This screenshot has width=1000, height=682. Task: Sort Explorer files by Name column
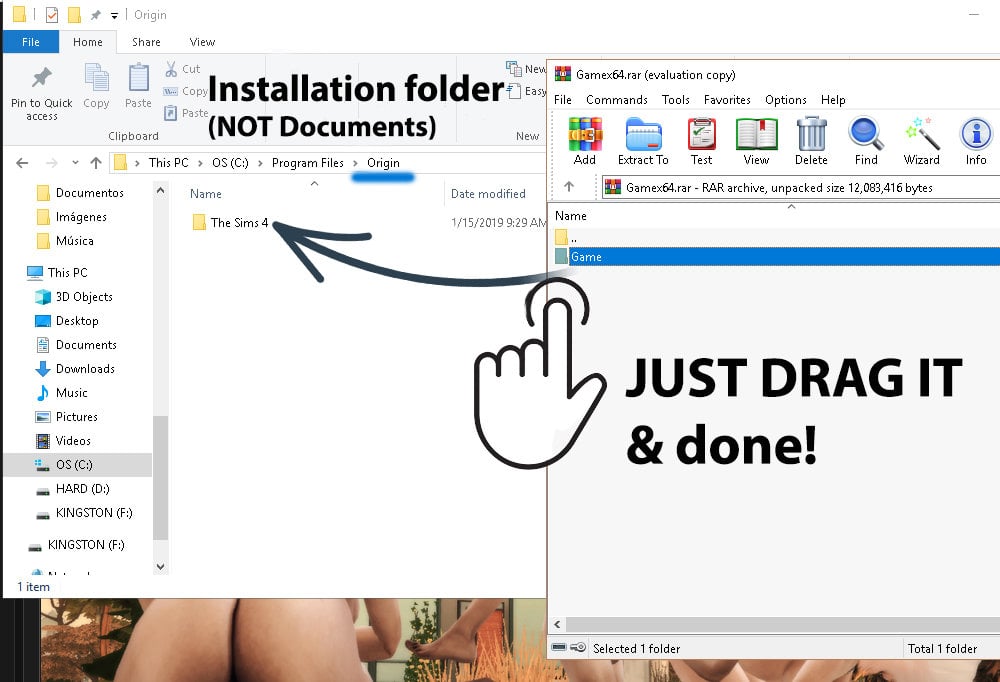click(x=205, y=194)
